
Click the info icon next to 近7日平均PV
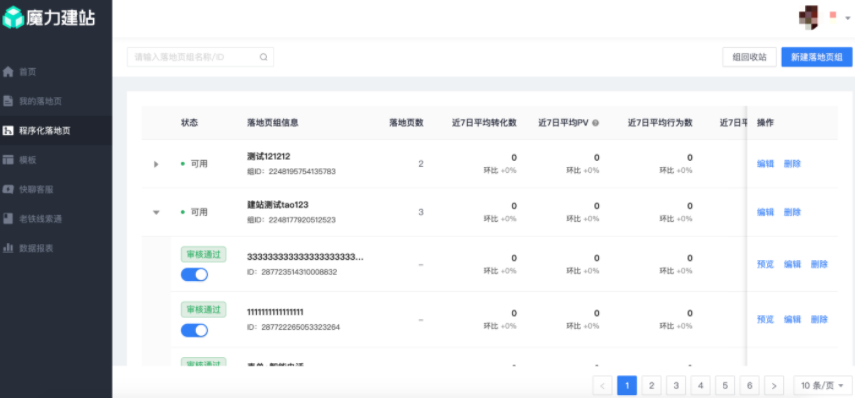point(595,123)
